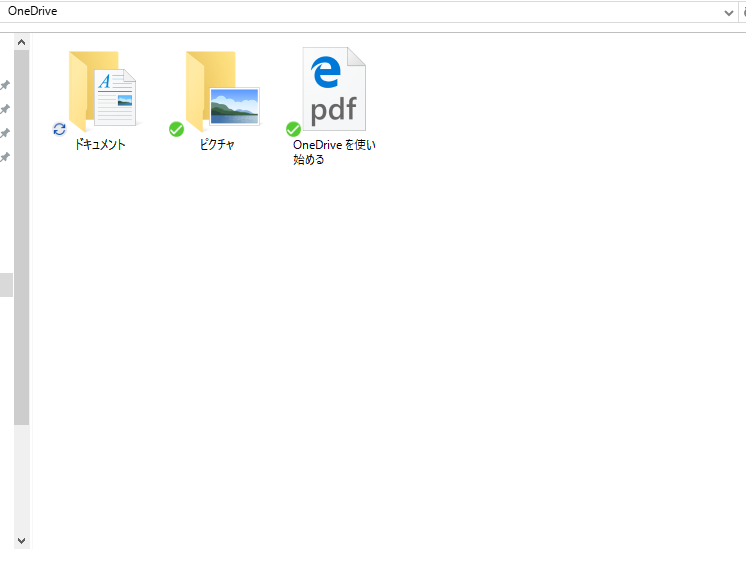Expand the address bar history dropdown
The height and width of the screenshot is (562, 746).
[x=728, y=12]
